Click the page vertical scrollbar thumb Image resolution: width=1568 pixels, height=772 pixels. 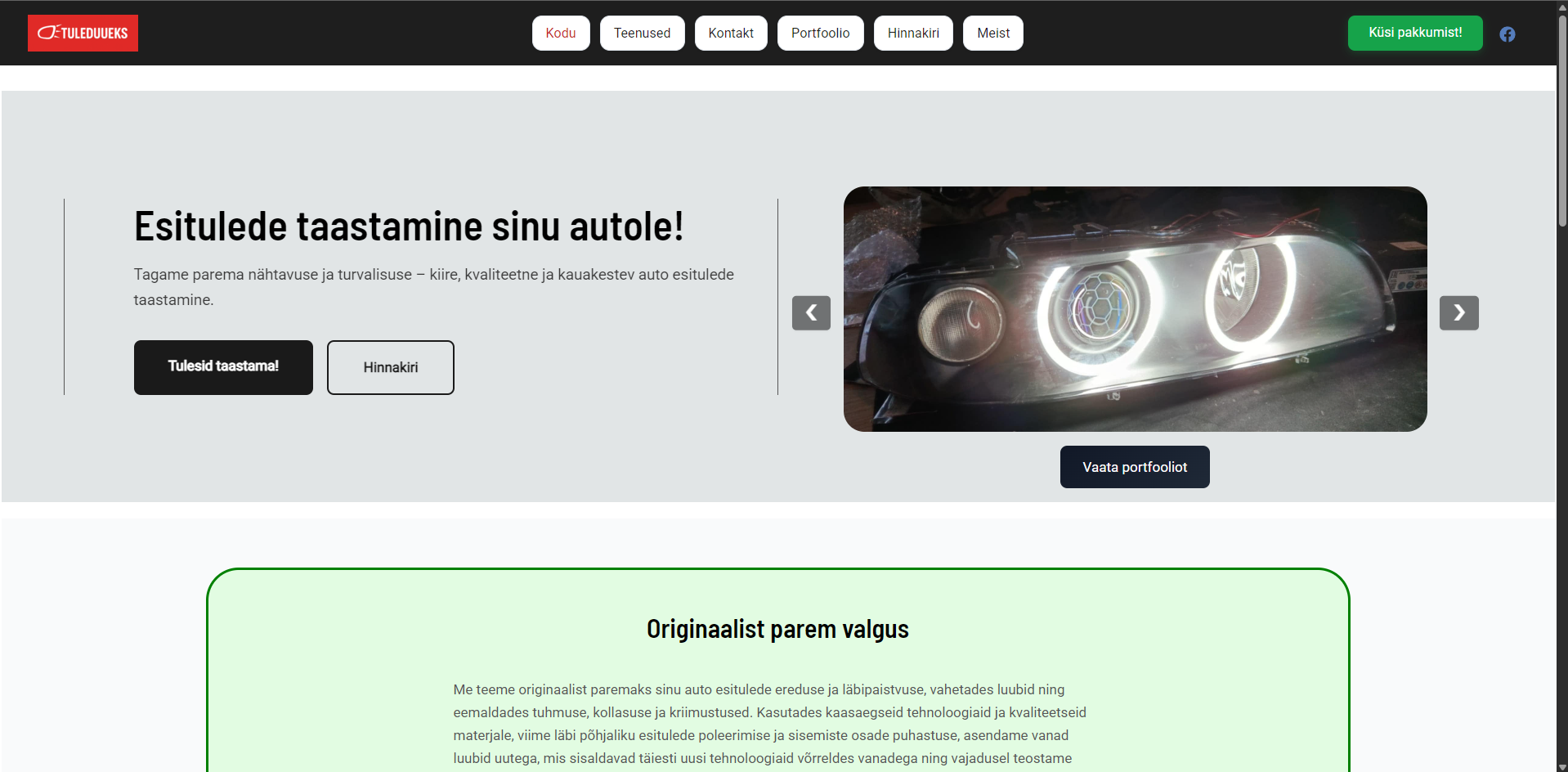[x=1562, y=123]
